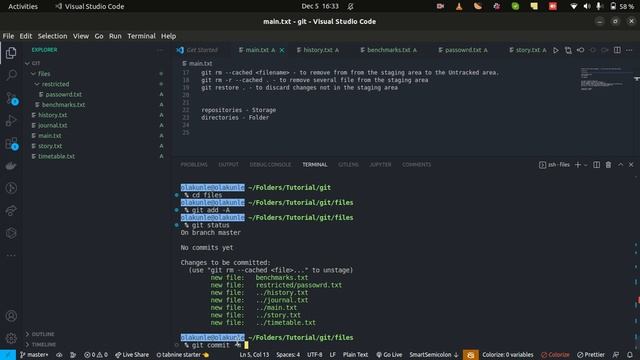The image size is (640, 360).
Task: Click the Dec 5 16:33 clock
Action: pos(320,6)
